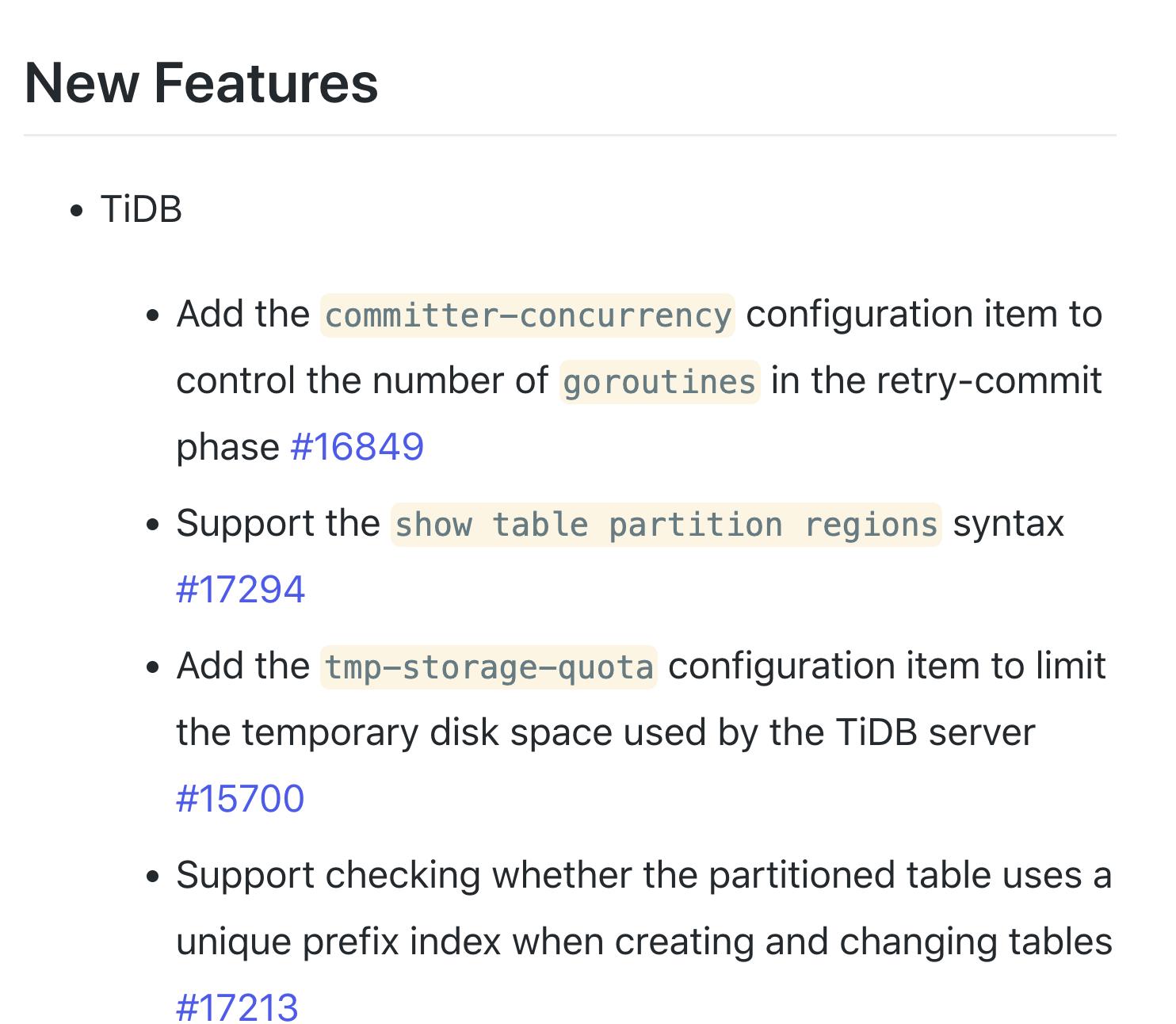Click the word "phase" before #16849
This screenshot has height=1024, width=1176.
[x=227, y=448]
